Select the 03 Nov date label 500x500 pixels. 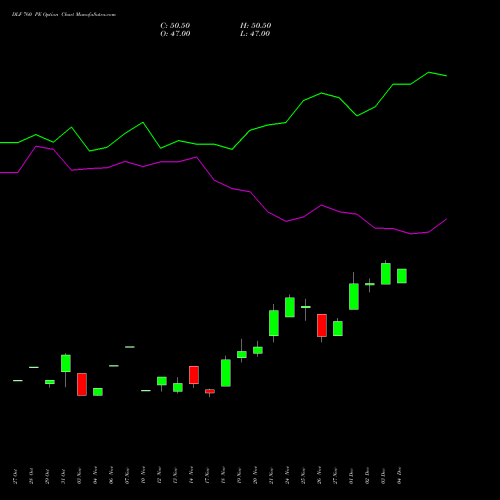(79, 476)
